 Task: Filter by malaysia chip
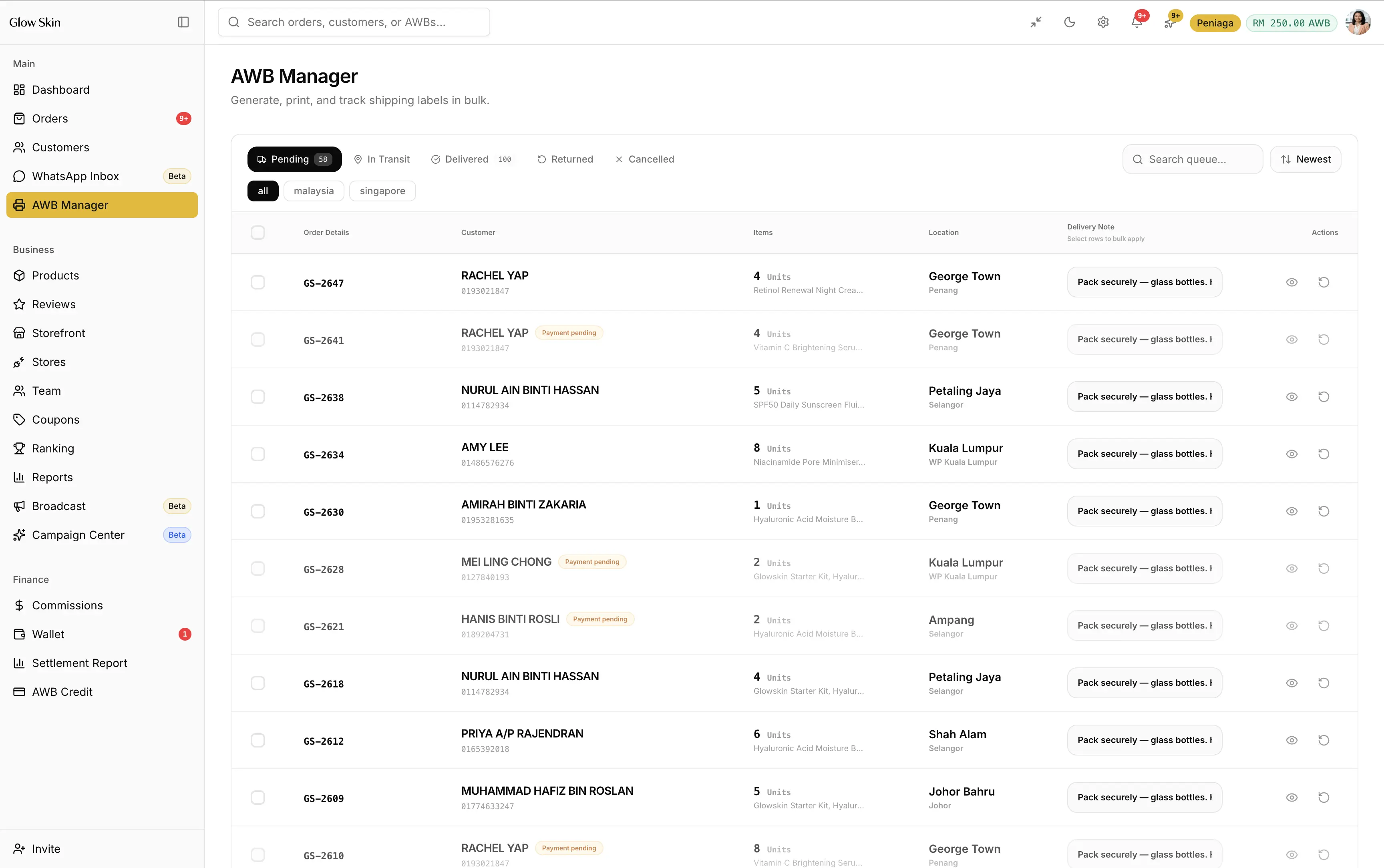coord(314,191)
